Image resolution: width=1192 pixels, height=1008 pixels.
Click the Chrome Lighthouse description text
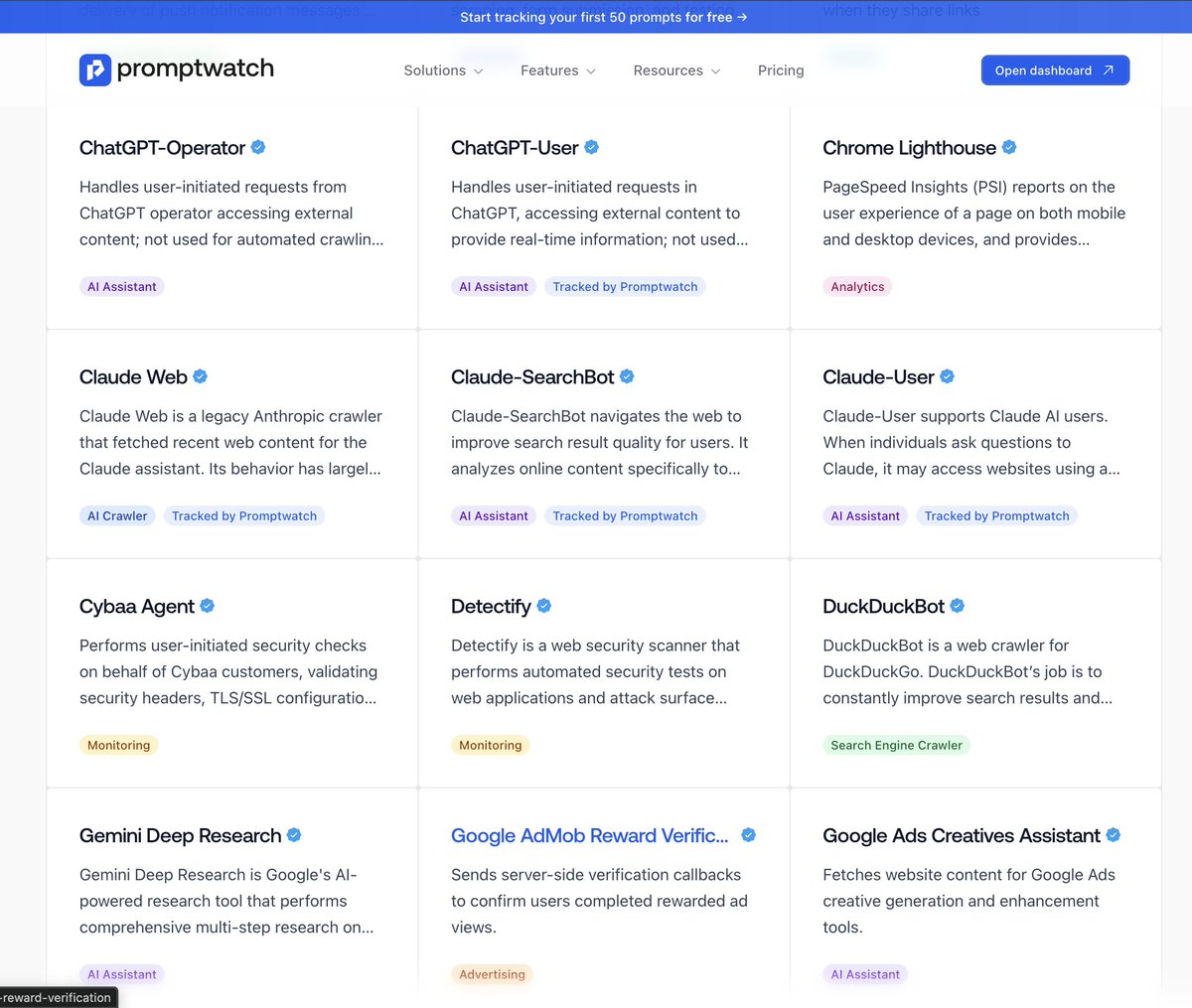(x=974, y=214)
